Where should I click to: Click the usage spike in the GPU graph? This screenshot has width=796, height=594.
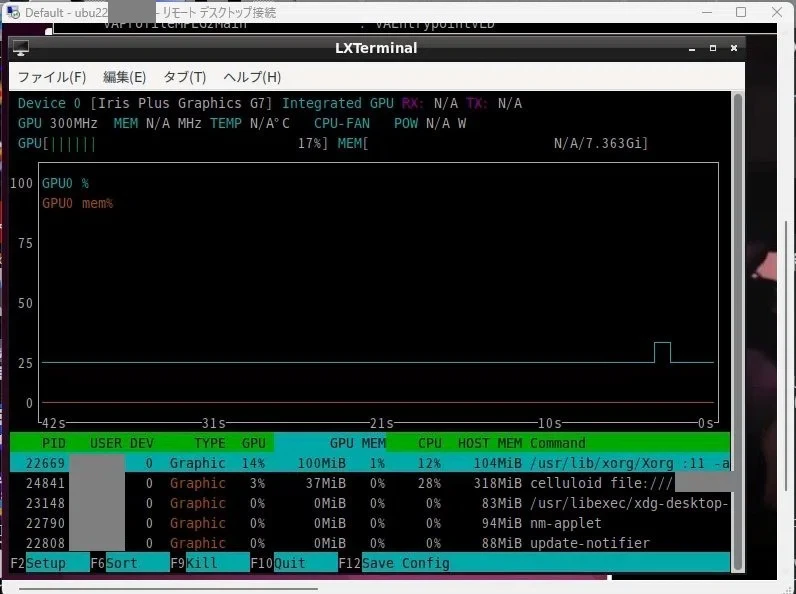click(x=662, y=352)
